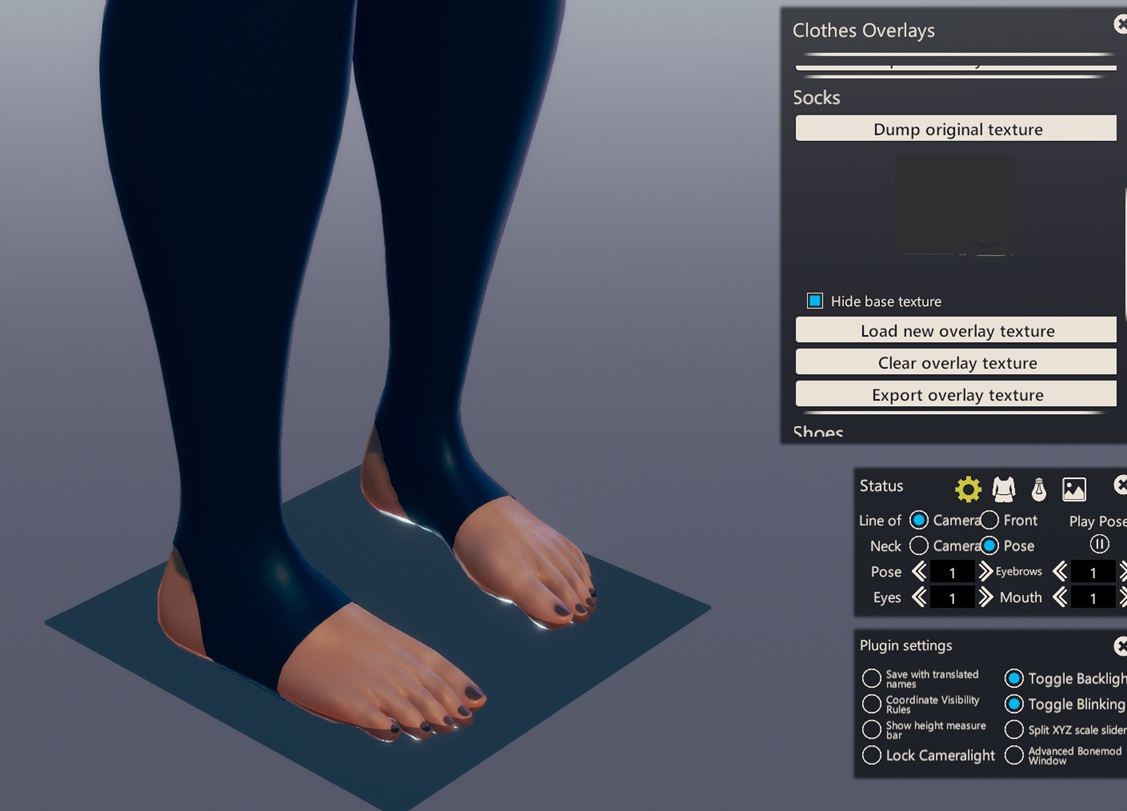Open the gear settings icon in Status
Viewport: 1127px width, 811px height.
click(967, 489)
